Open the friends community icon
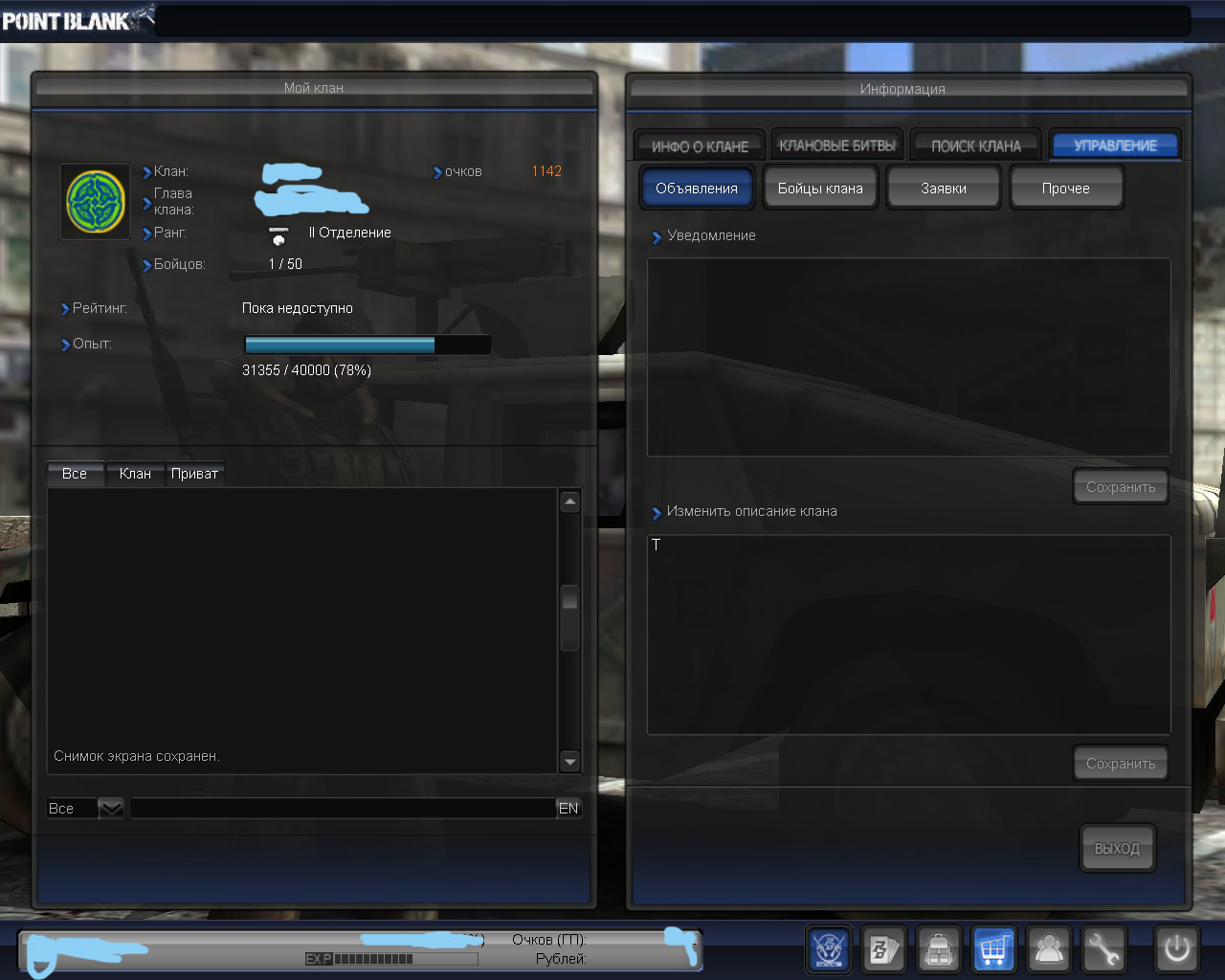The width and height of the screenshot is (1225, 980). [1049, 949]
